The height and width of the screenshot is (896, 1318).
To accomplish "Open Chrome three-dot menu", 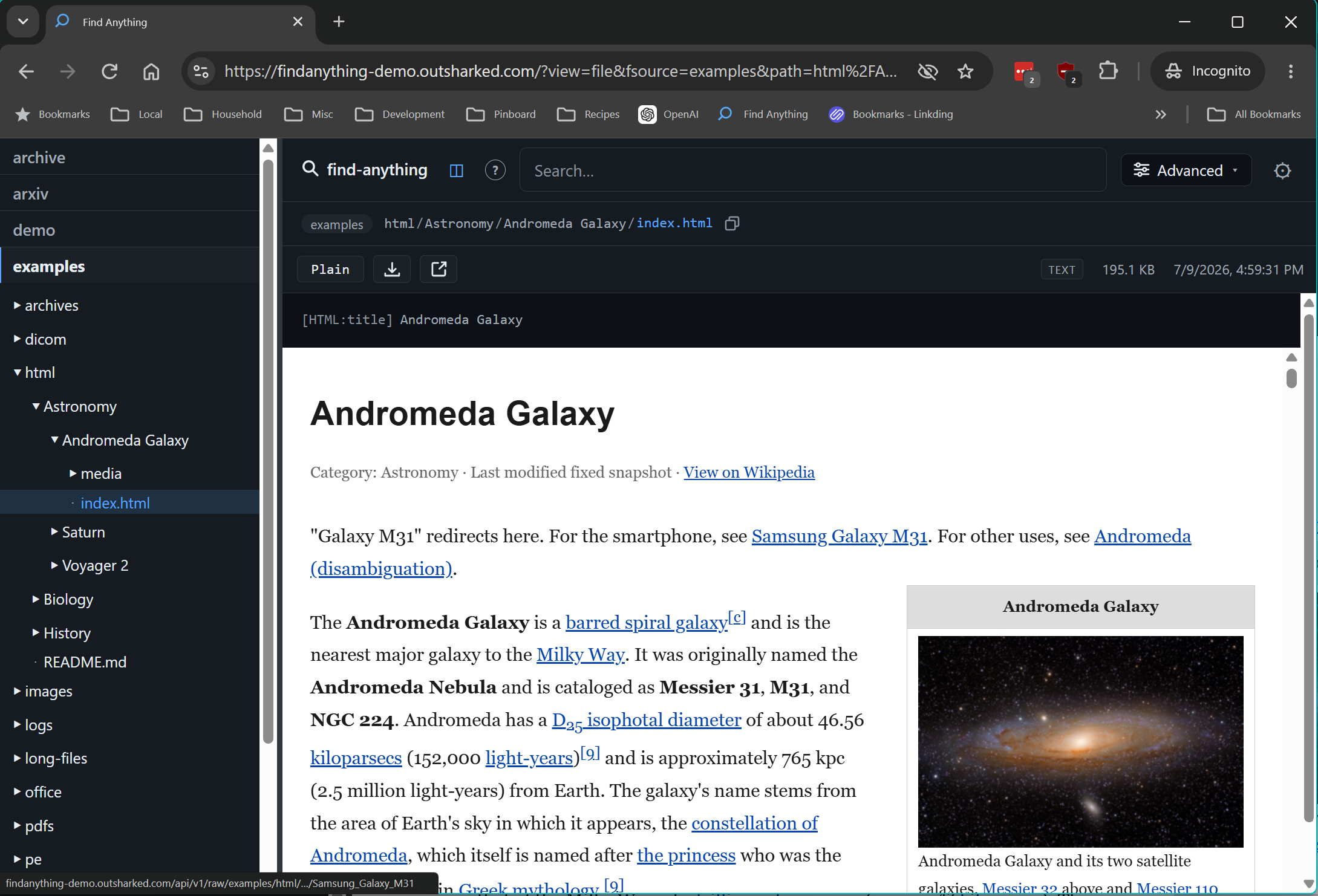I will 1291,71.
